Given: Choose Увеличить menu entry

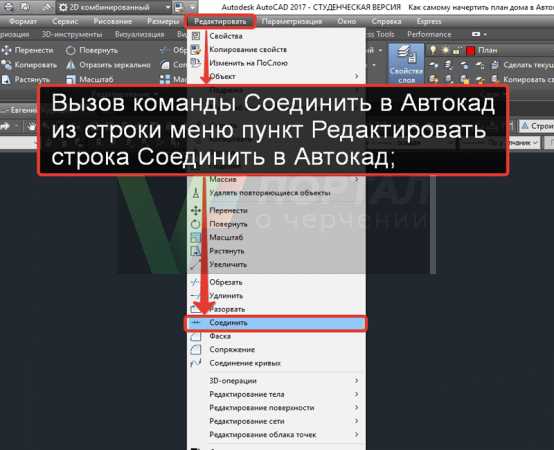Looking at the screenshot, I should [276, 265].
